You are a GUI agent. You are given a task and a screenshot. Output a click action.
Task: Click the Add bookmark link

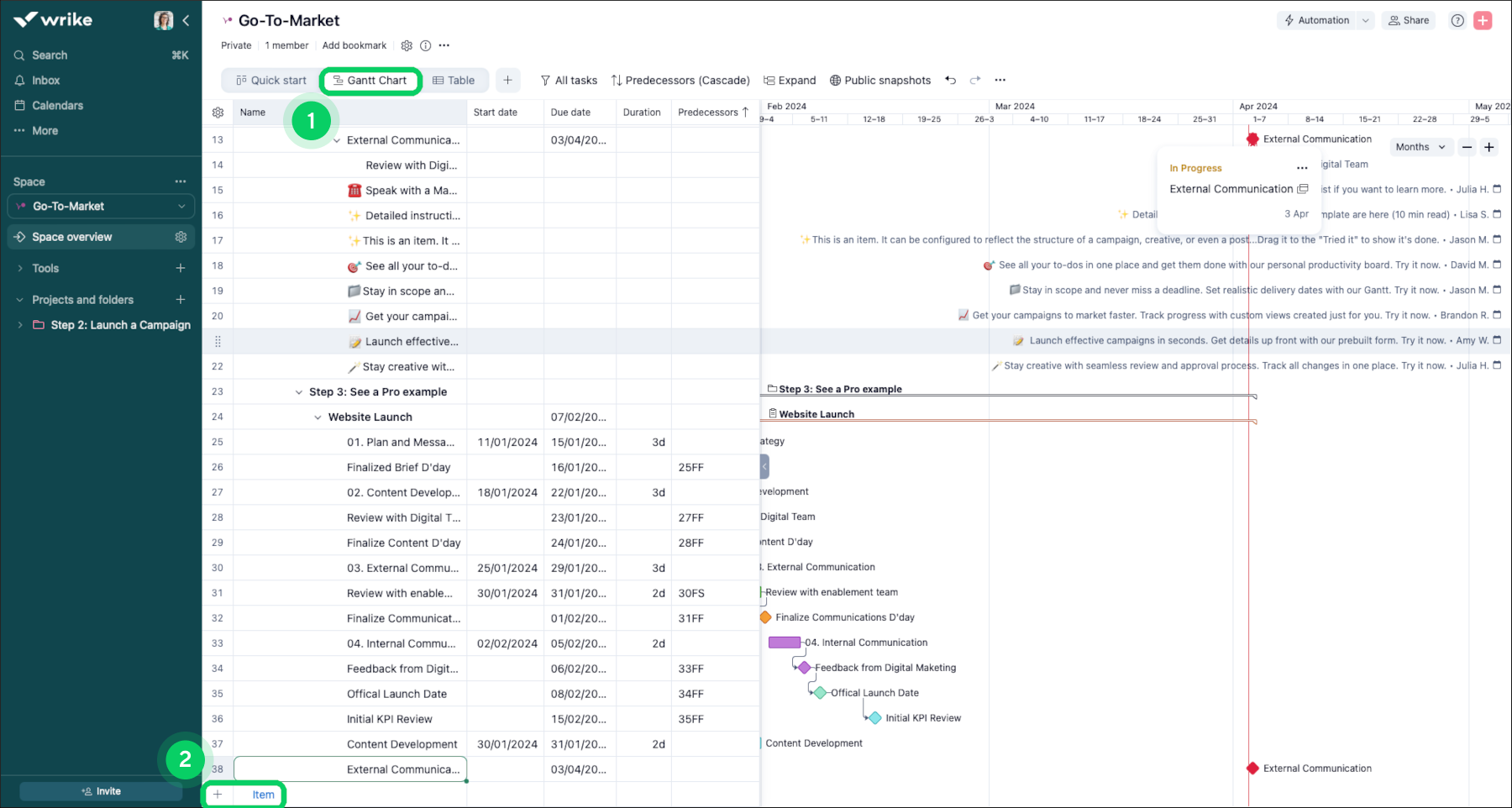click(x=354, y=45)
